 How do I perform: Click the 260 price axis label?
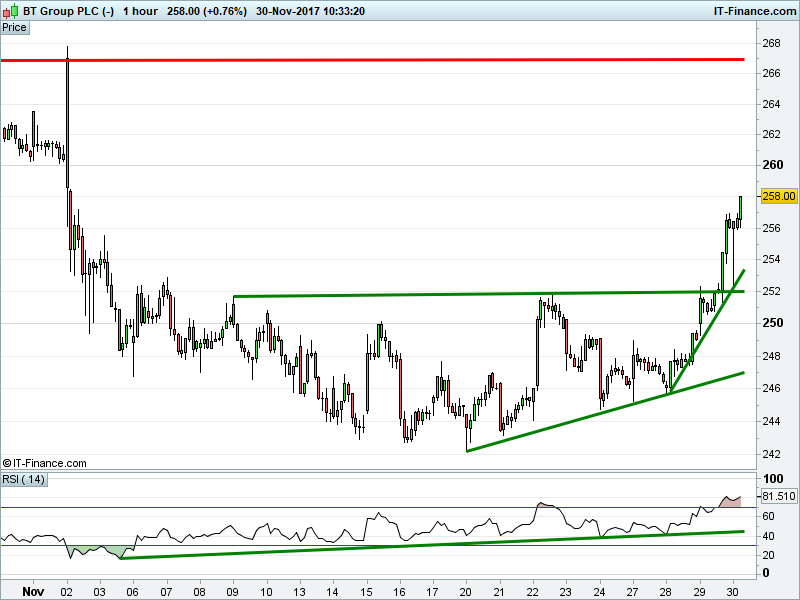(772, 164)
